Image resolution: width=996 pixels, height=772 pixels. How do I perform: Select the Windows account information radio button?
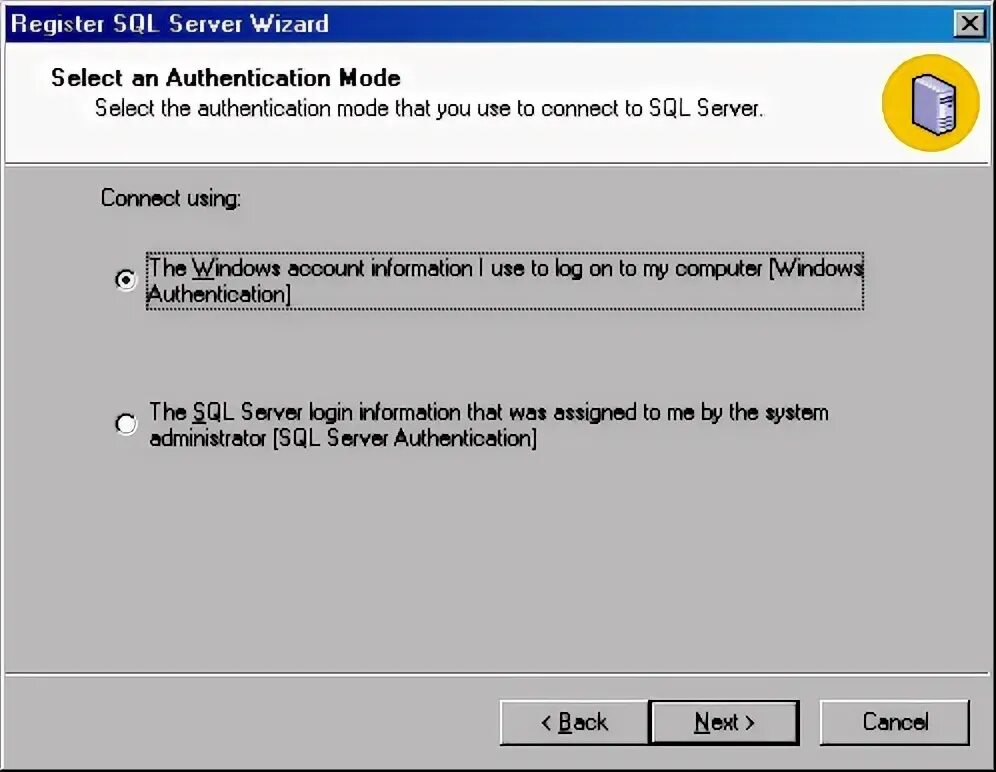point(126,281)
